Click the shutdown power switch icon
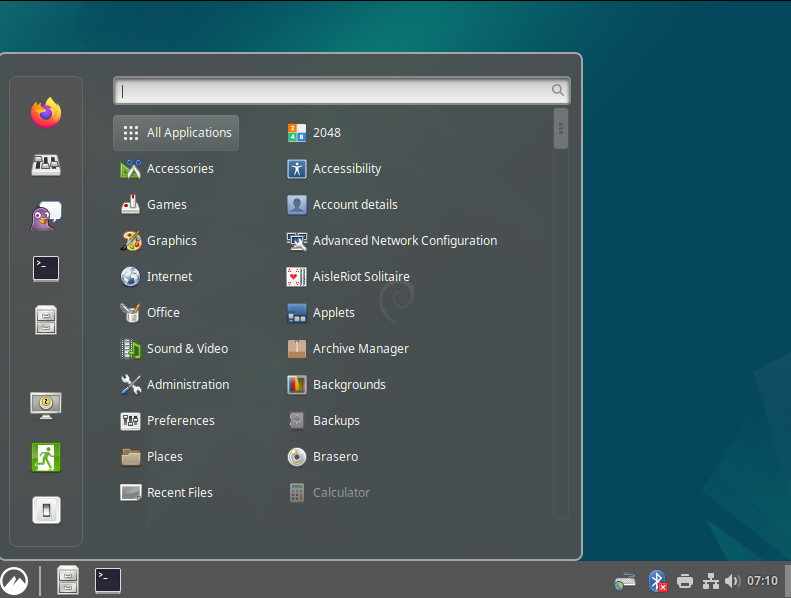This screenshot has height=598, width=791. coord(46,510)
